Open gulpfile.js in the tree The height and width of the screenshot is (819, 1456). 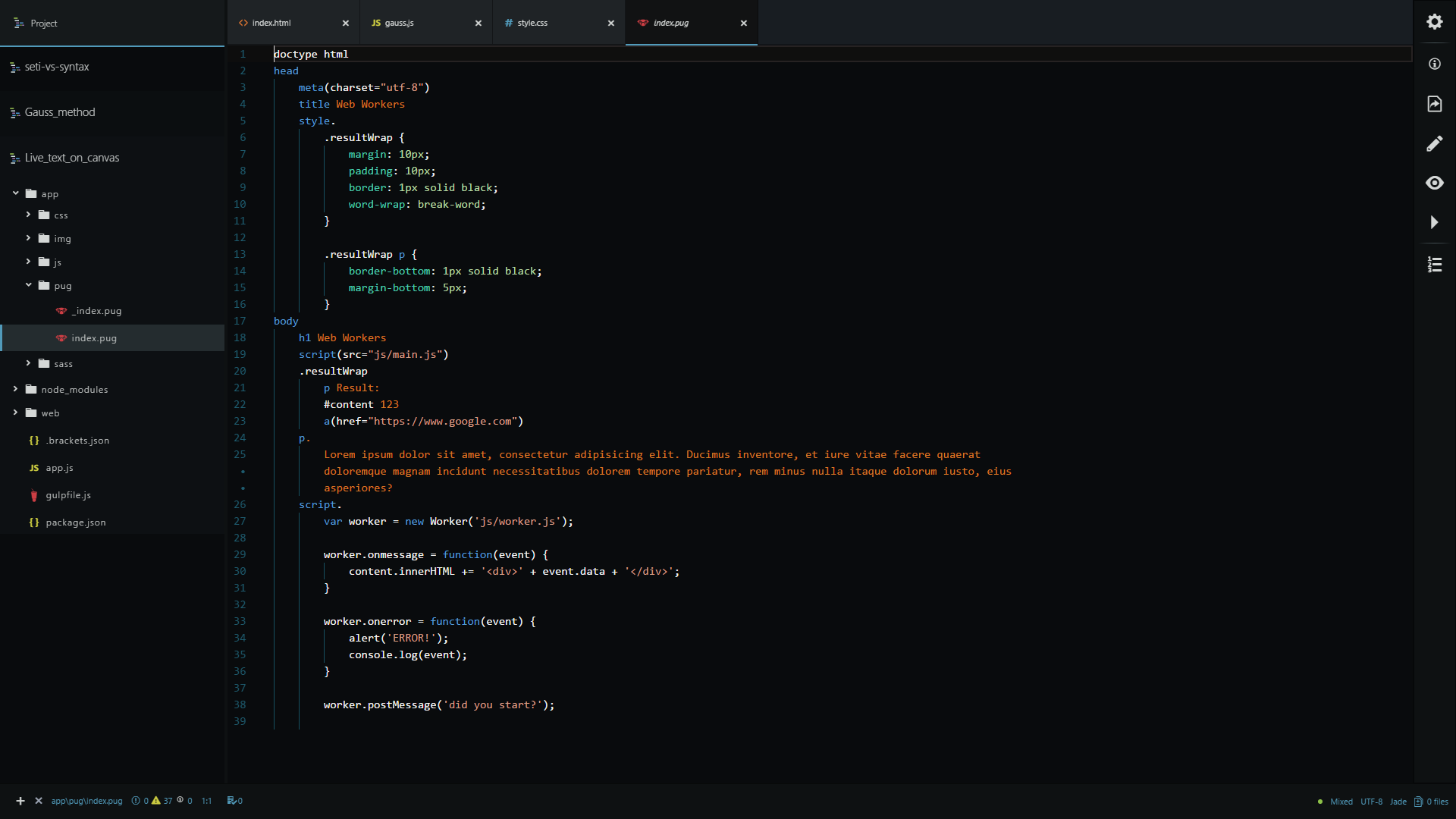[68, 495]
